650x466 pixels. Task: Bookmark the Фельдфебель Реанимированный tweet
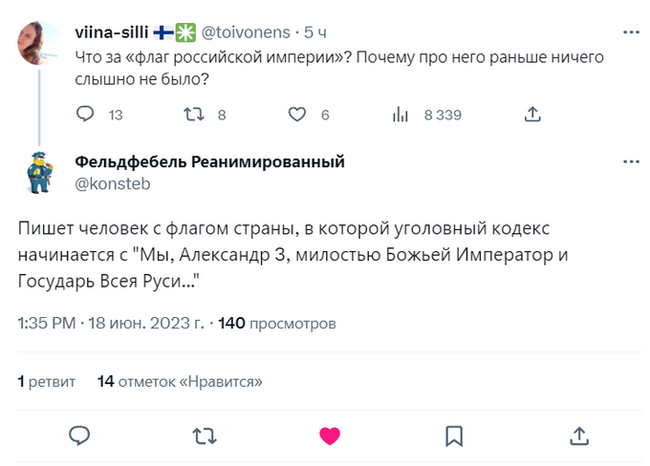coord(453,435)
